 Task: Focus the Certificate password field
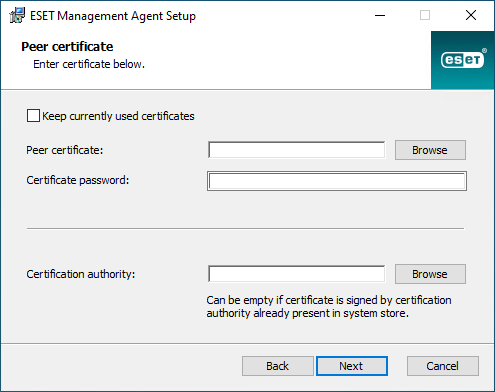(337, 181)
